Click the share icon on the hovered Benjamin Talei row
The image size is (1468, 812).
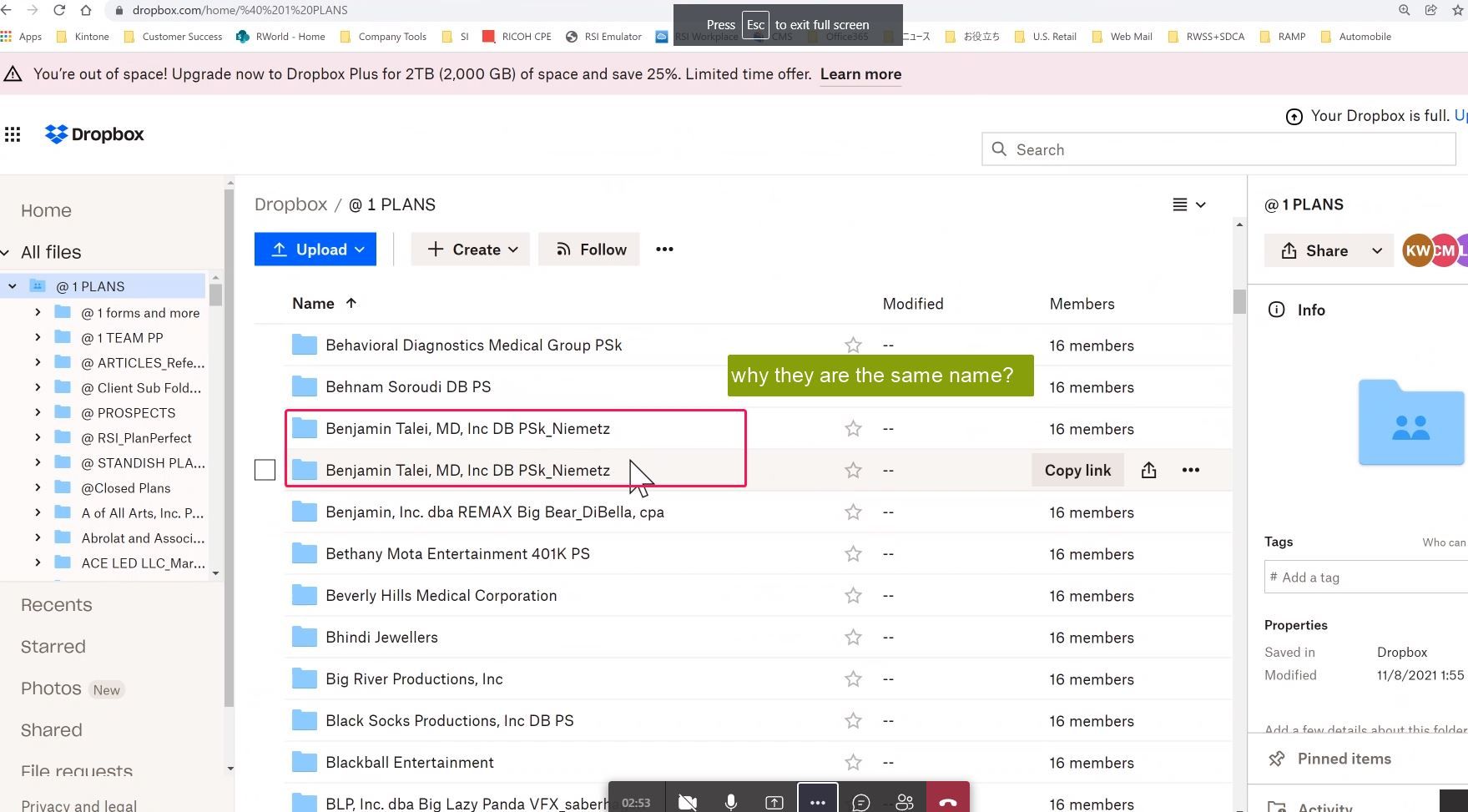click(1148, 471)
